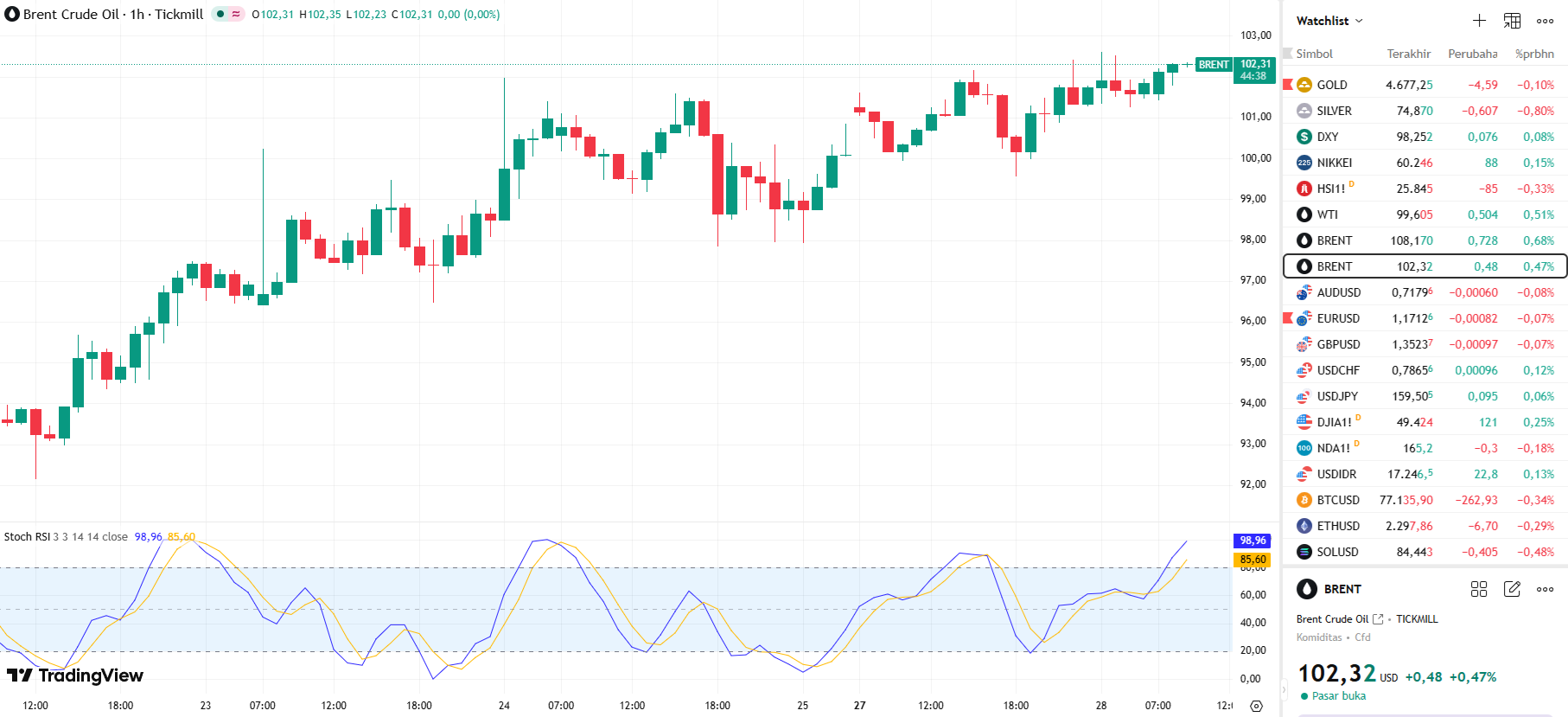Click the grid icon in the BRENT details panel
1568x717 pixels.
(x=1479, y=589)
